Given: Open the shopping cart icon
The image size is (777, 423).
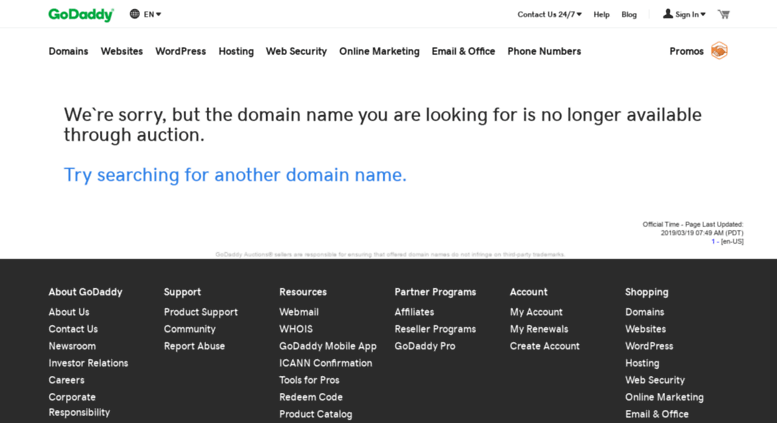Looking at the screenshot, I should [723, 14].
